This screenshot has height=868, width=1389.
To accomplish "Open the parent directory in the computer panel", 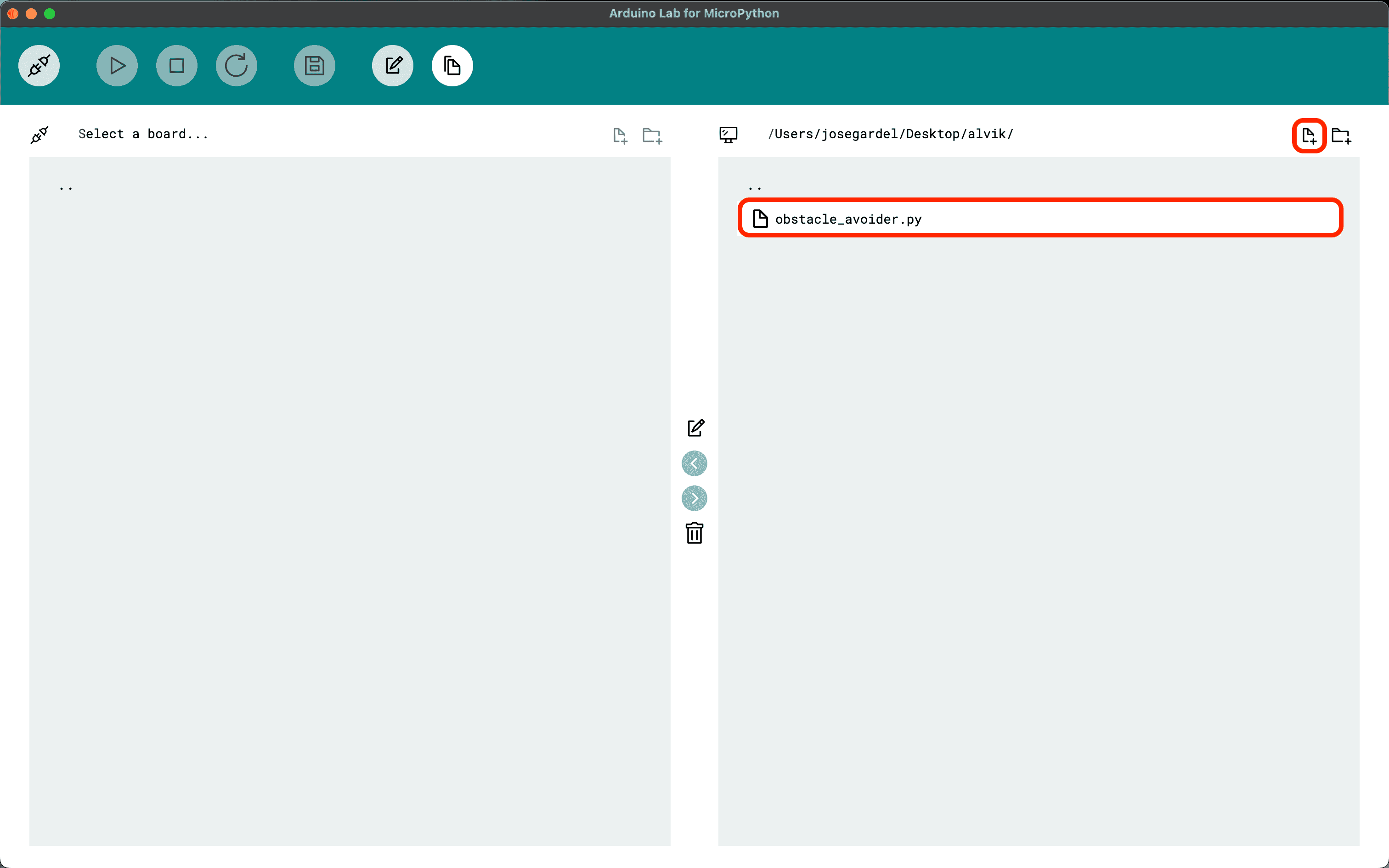I will click(x=755, y=187).
